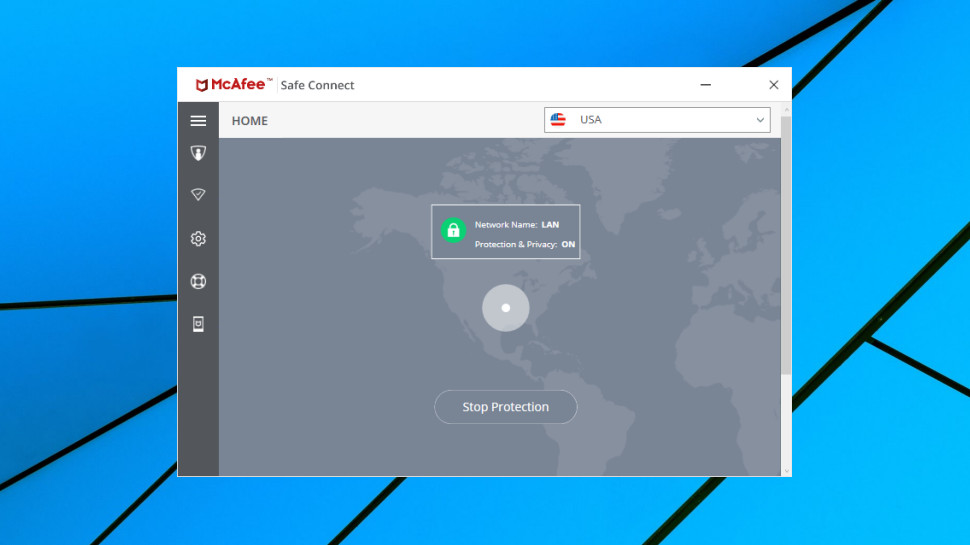
Task: Click the location pin circle on map
Action: (505, 308)
